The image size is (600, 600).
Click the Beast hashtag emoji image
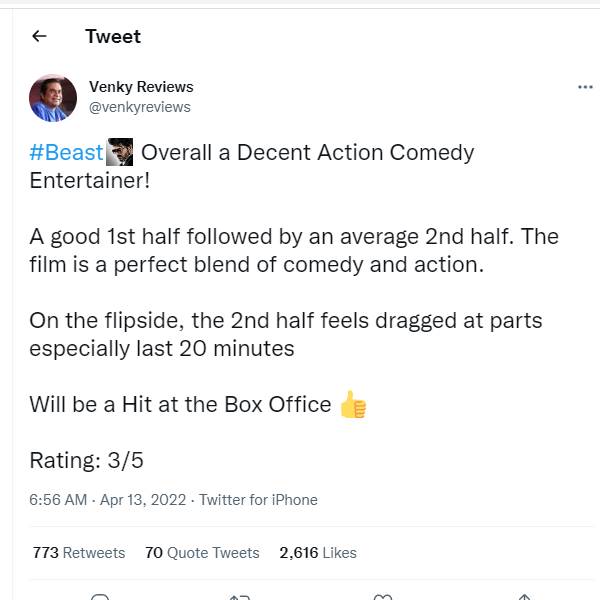[120, 152]
